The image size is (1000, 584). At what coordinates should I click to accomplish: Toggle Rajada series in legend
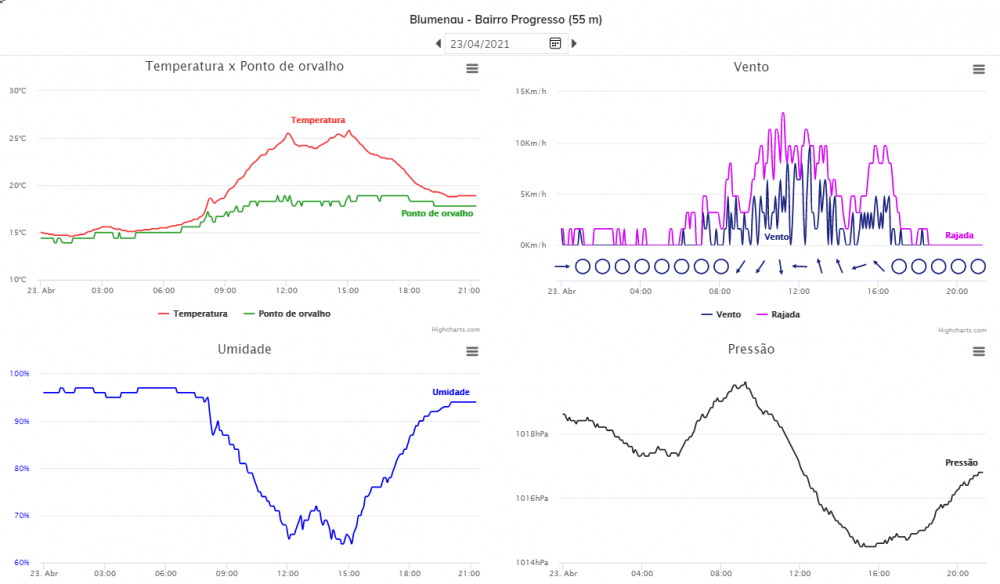point(778,314)
